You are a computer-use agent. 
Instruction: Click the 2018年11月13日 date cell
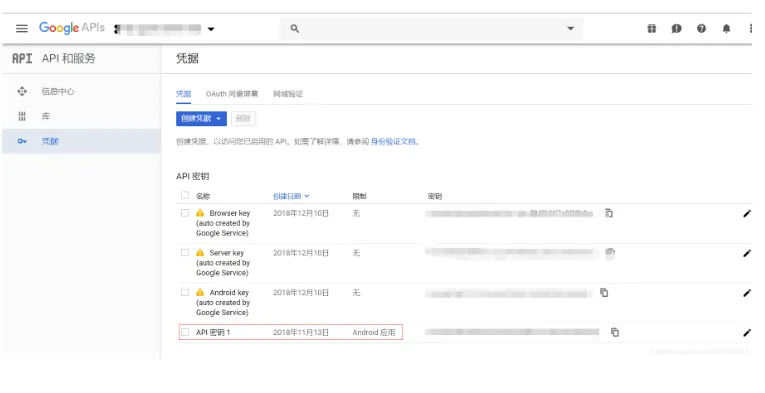pos(301,332)
